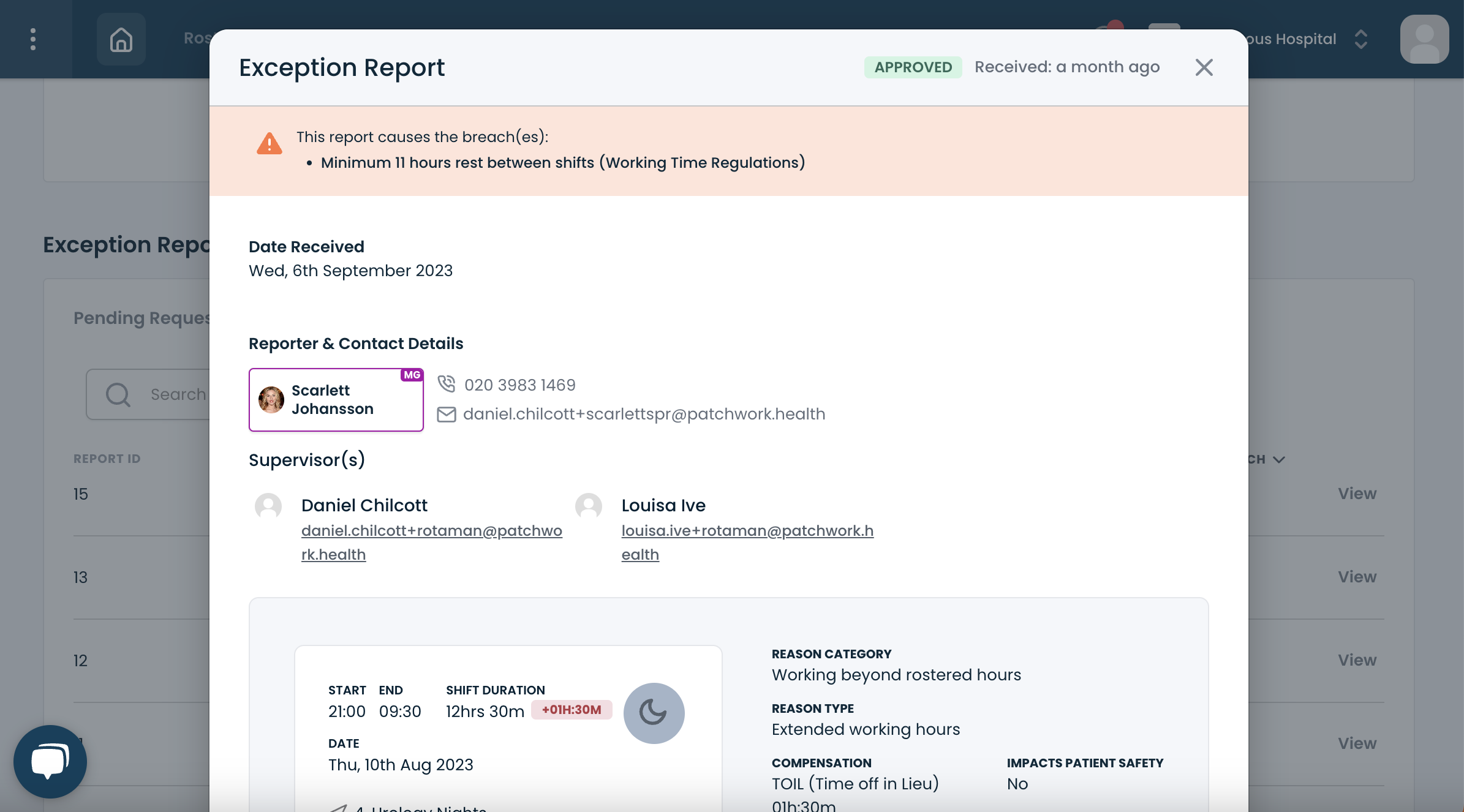
Task: Open the user profile avatar menu
Action: (x=1424, y=39)
